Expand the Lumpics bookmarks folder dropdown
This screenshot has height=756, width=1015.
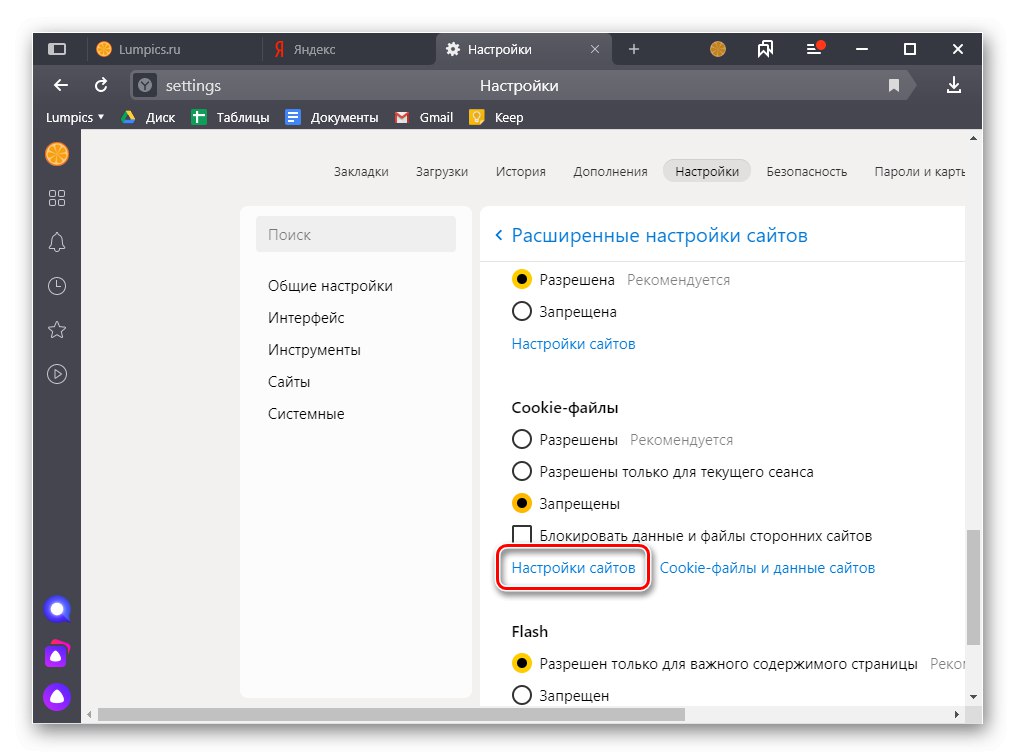click(75, 117)
